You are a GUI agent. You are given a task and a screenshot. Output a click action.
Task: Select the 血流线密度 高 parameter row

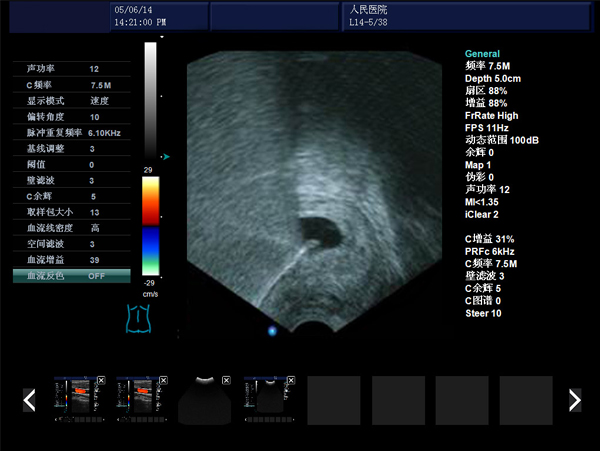tap(71, 228)
